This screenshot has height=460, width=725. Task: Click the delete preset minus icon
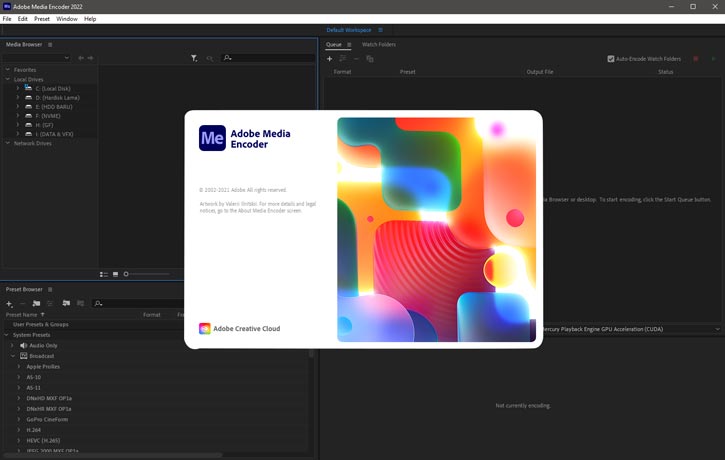pos(22,304)
